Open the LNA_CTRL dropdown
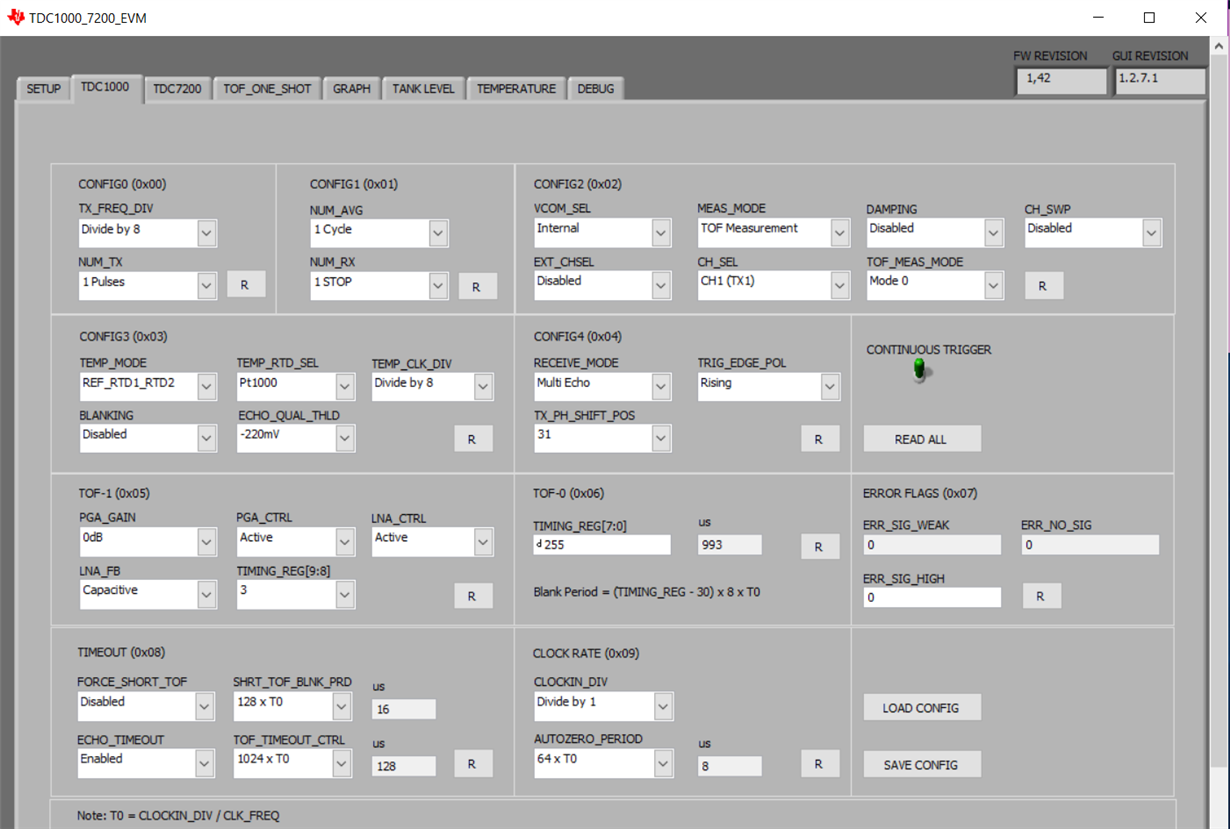 tap(433, 541)
